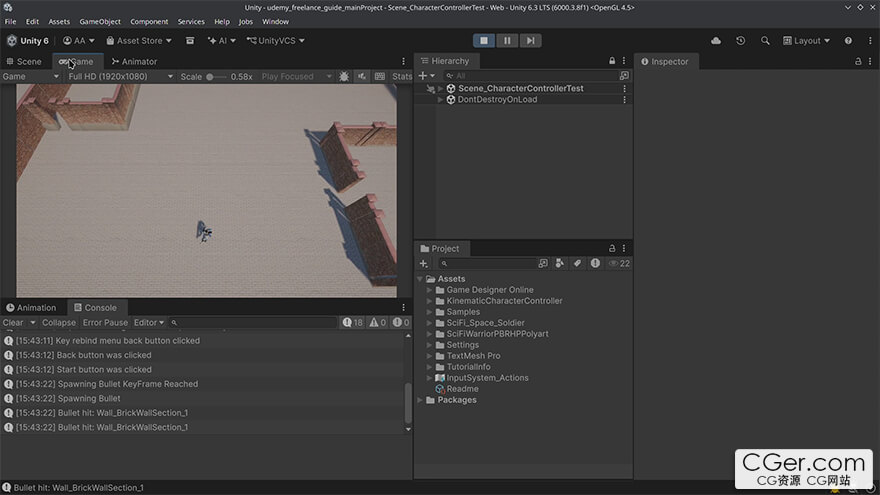The width and height of the screenshot is (880, 495).
Task: Stop play mode with the stop button
Action: [x=484, y=40]
